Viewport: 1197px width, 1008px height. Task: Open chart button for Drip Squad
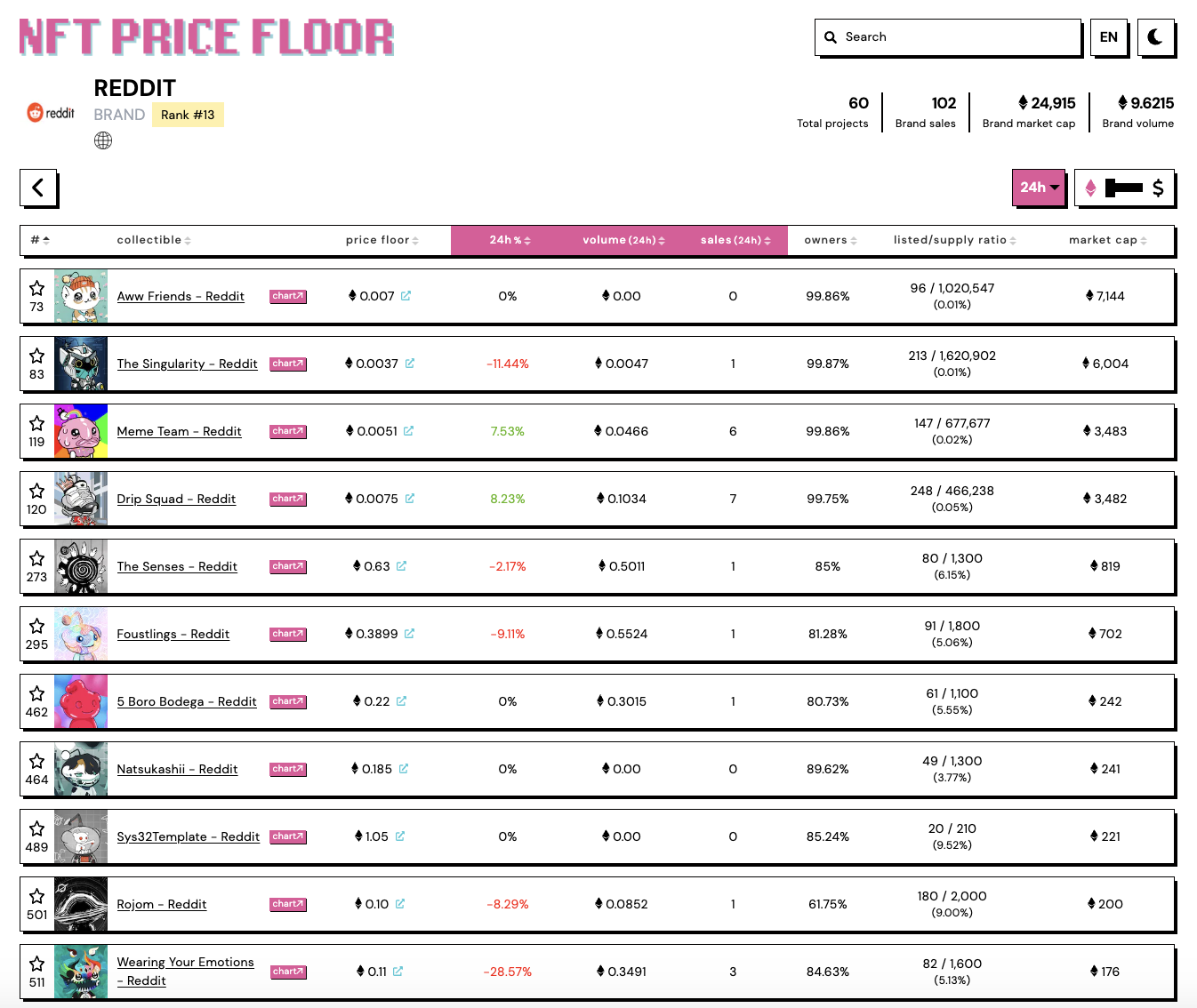click(x=288, y=499)
